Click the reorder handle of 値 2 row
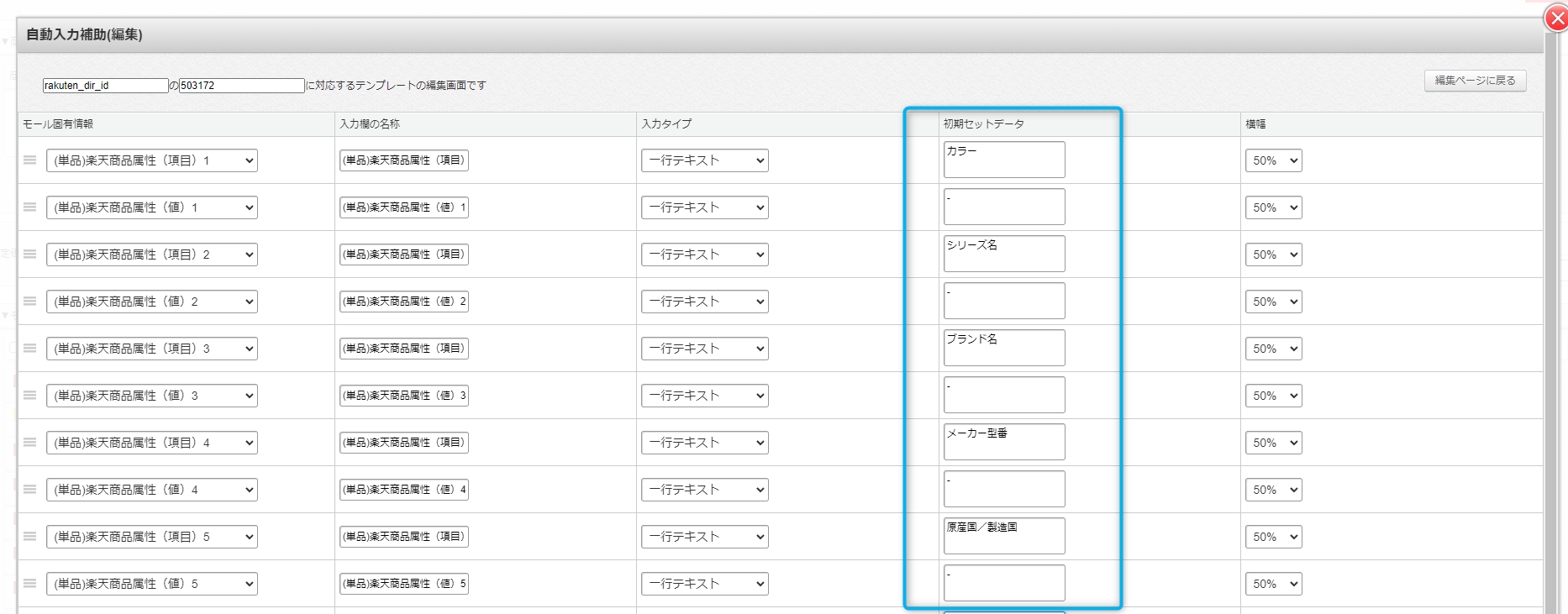Image resolution: width=1568 pixels, height=614 pixels. [30, 302]
